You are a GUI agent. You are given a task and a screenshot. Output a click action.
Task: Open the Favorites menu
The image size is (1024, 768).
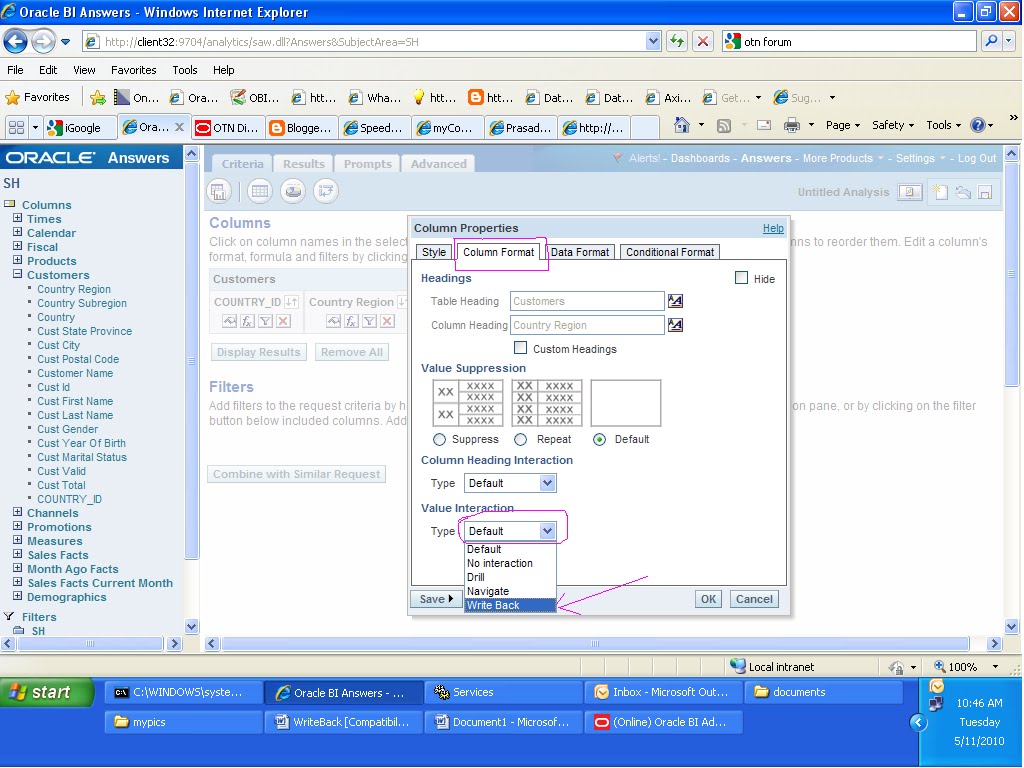click(133, 70)
